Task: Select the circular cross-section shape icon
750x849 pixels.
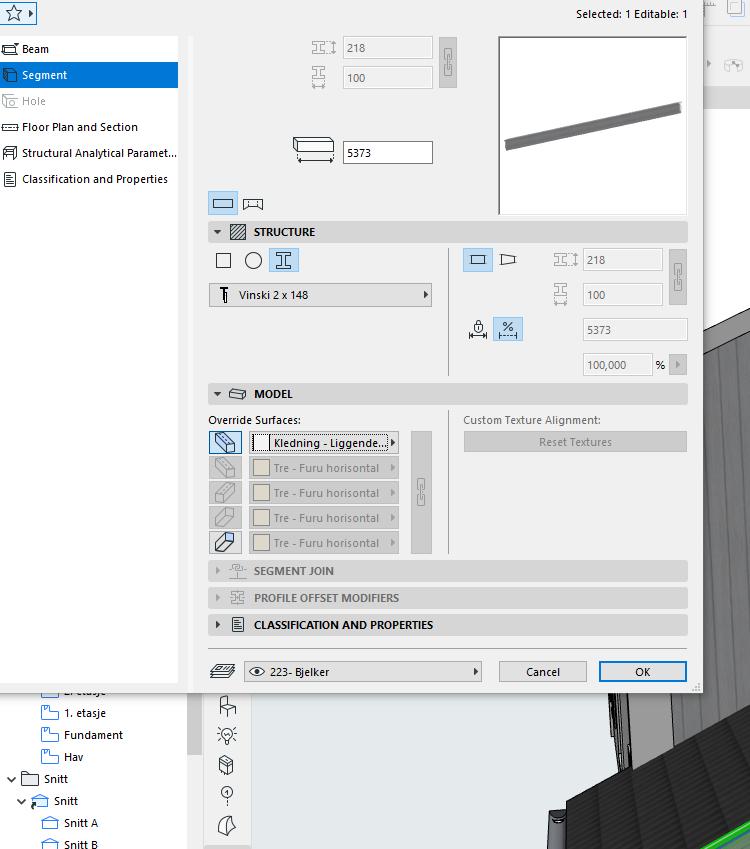Action: (x=254, y=260)
